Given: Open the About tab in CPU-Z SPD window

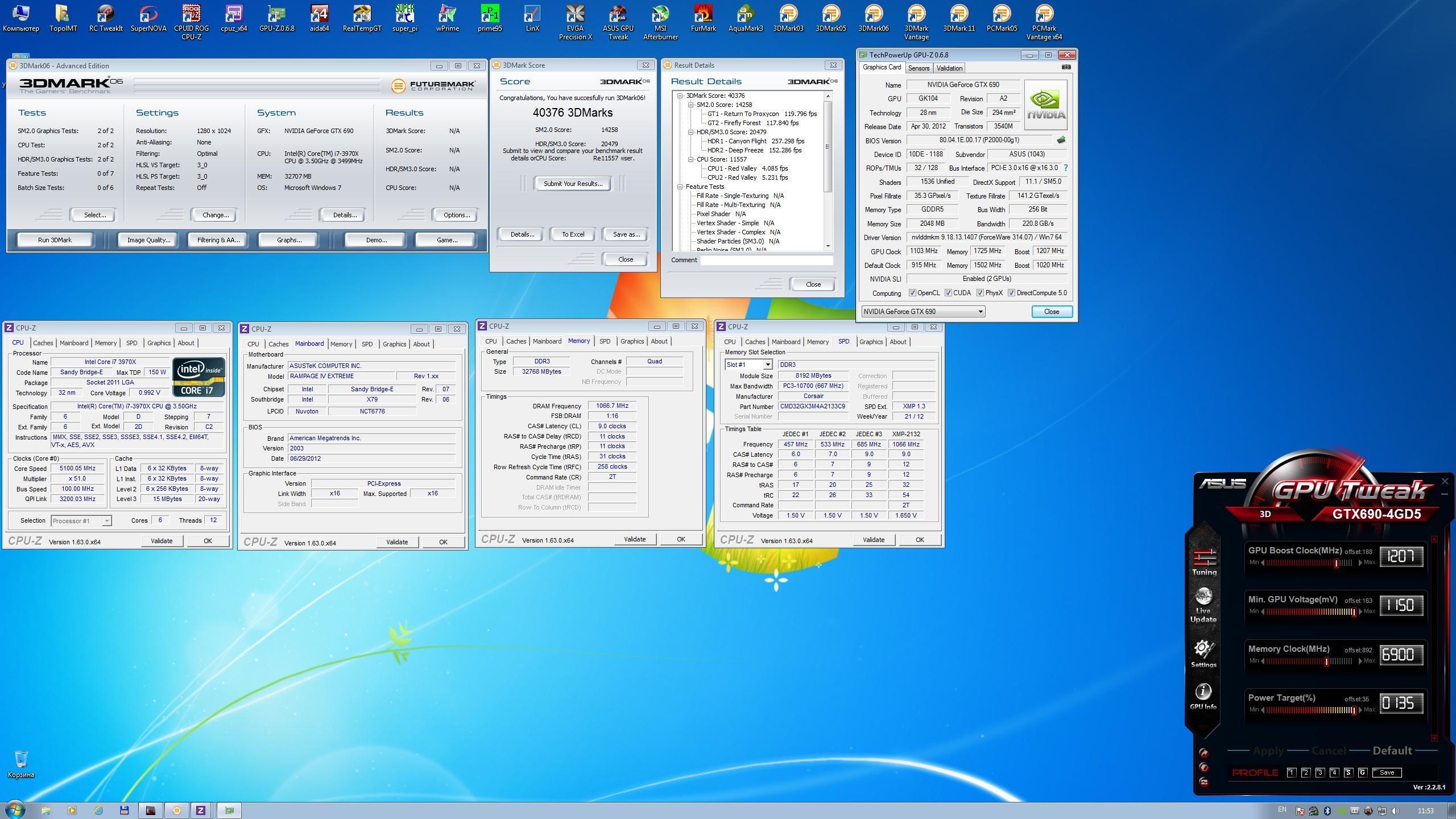Looking at the screenshot, I should click(898, 342).
